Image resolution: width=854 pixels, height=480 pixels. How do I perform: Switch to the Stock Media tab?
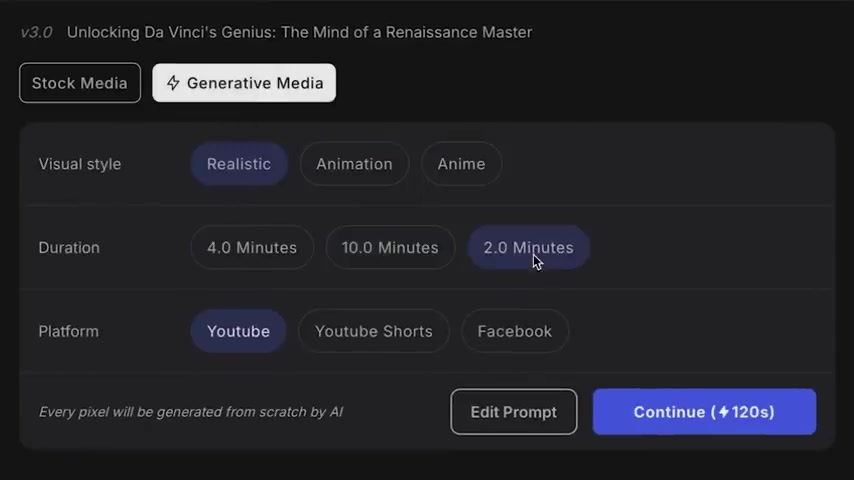pos(80,83)
